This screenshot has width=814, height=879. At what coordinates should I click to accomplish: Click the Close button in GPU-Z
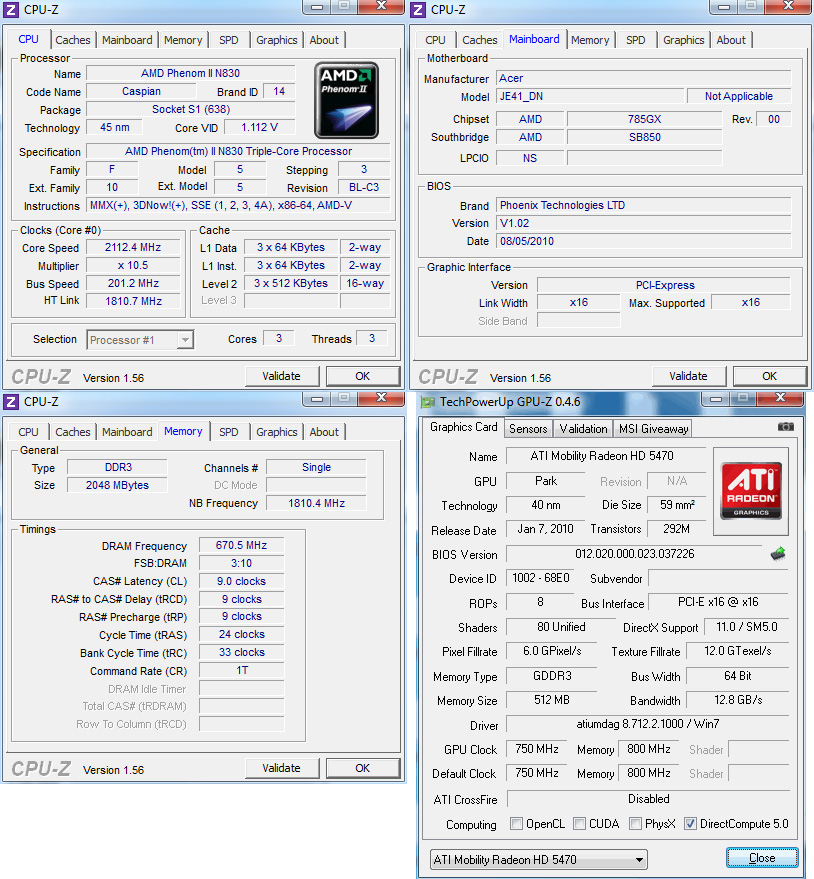(762, 858)
